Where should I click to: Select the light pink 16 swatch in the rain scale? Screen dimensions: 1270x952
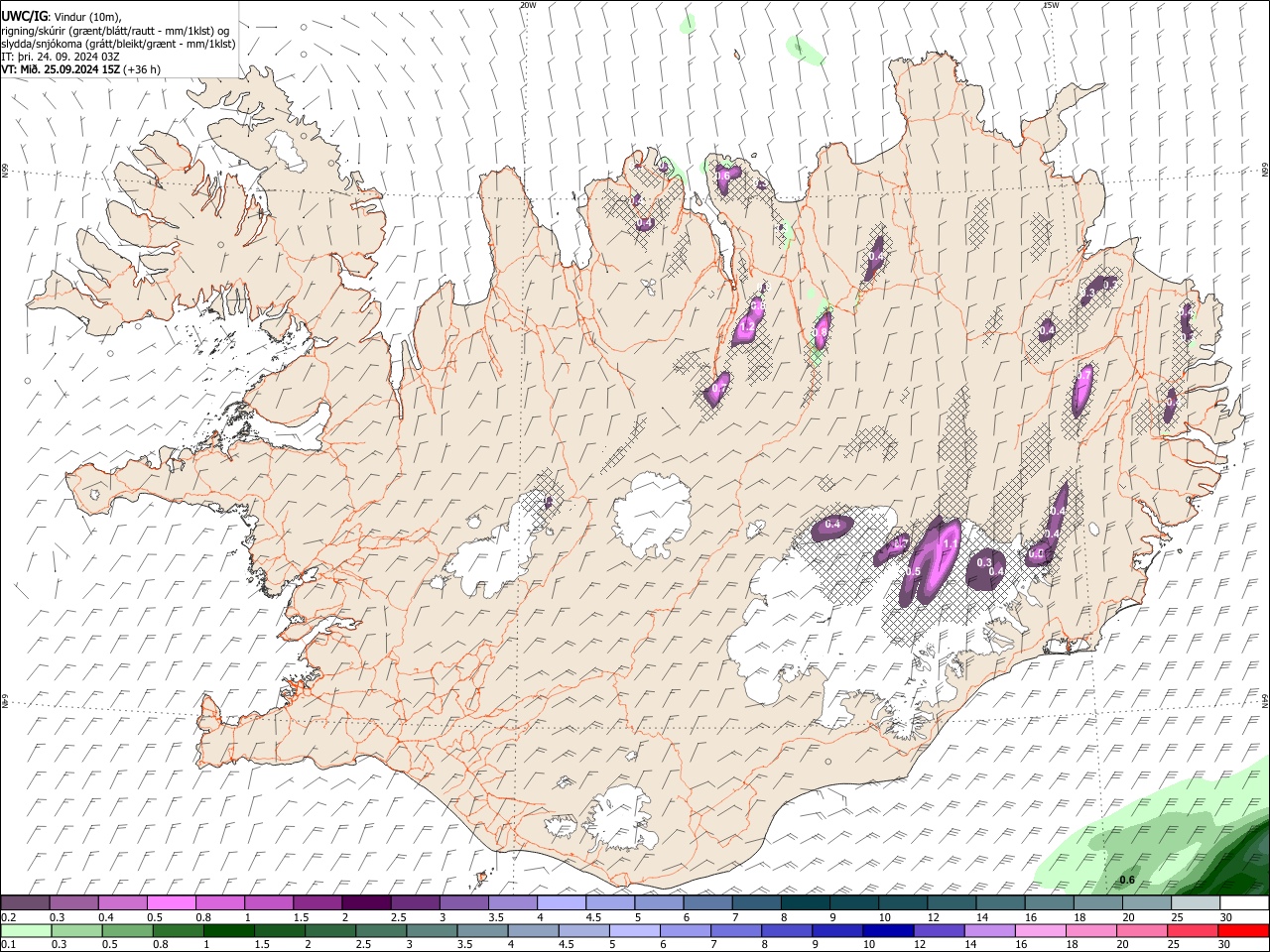click(x=1040, y=931)
